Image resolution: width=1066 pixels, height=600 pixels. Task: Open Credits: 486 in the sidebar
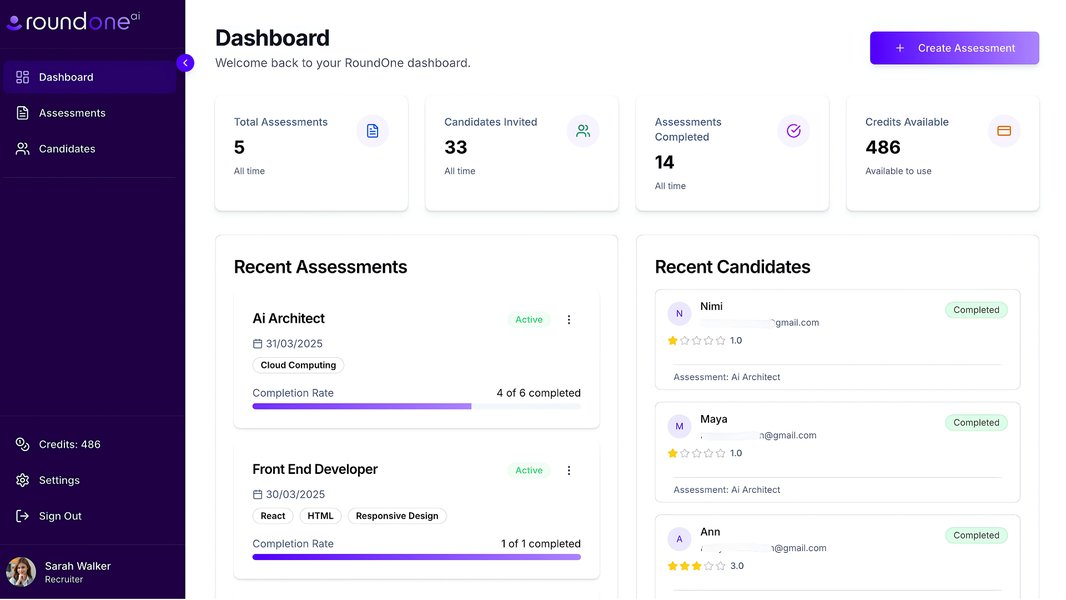click(x=90, y=444)
